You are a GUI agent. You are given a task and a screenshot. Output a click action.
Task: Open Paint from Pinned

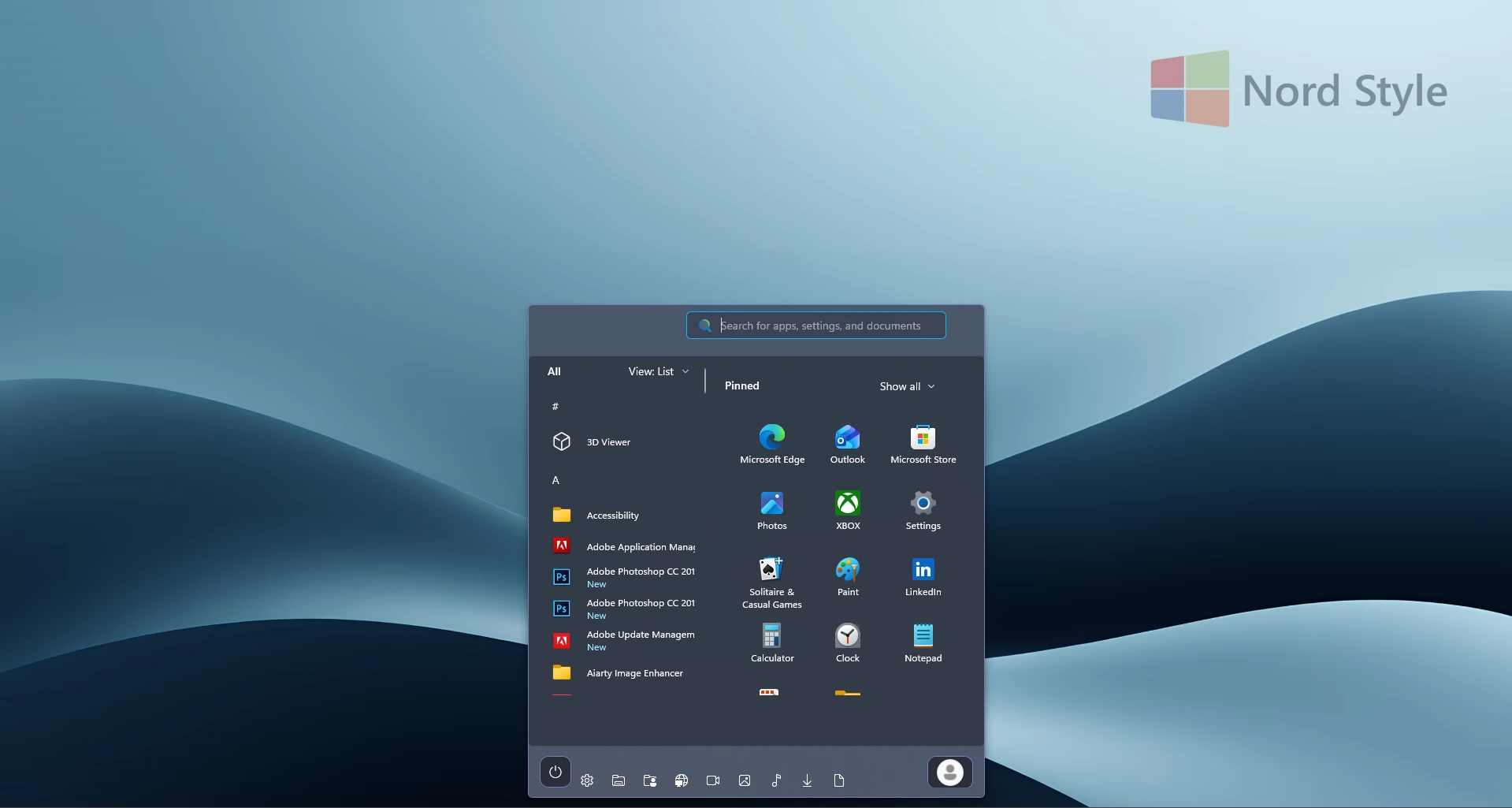[x=848, y=577]
